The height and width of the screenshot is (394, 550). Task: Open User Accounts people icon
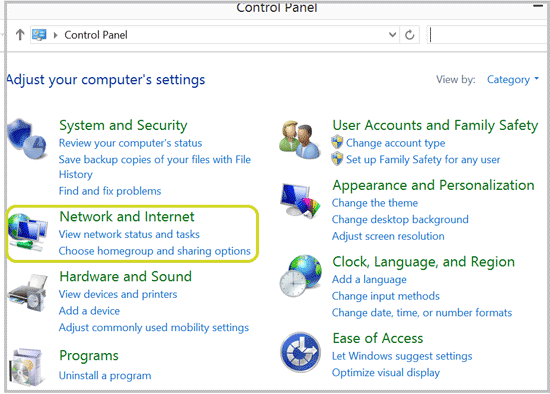[300, 139]
